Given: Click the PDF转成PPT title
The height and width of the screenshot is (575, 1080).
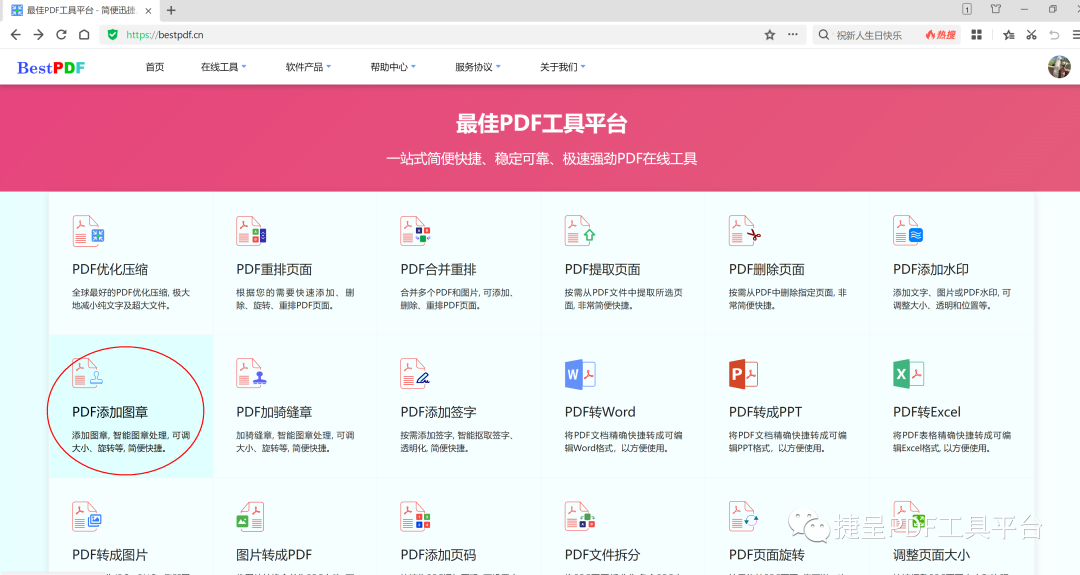Looking at the screenshot, I should click(765, 412).
